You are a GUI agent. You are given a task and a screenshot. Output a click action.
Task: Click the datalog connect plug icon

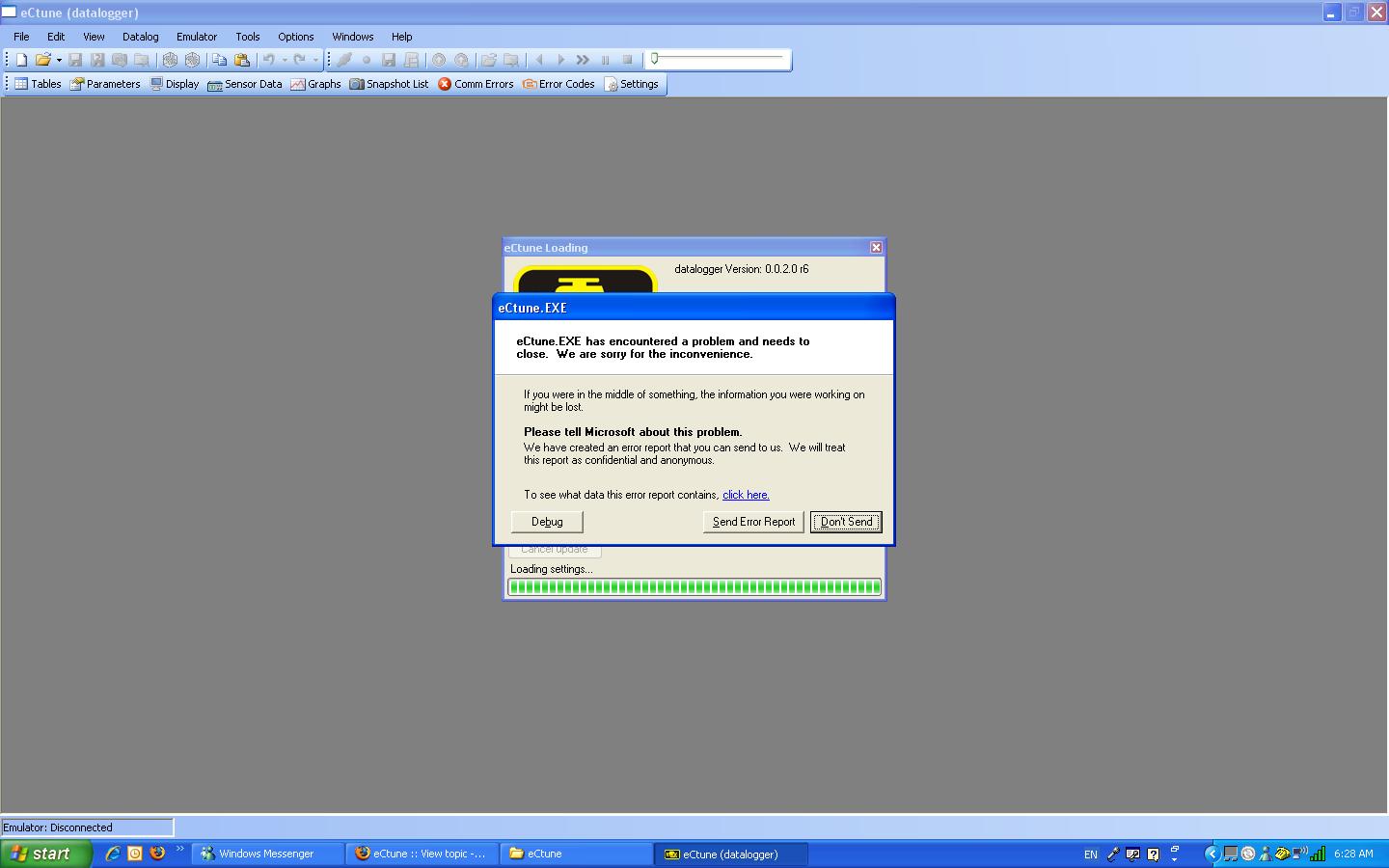click(344, 60)
